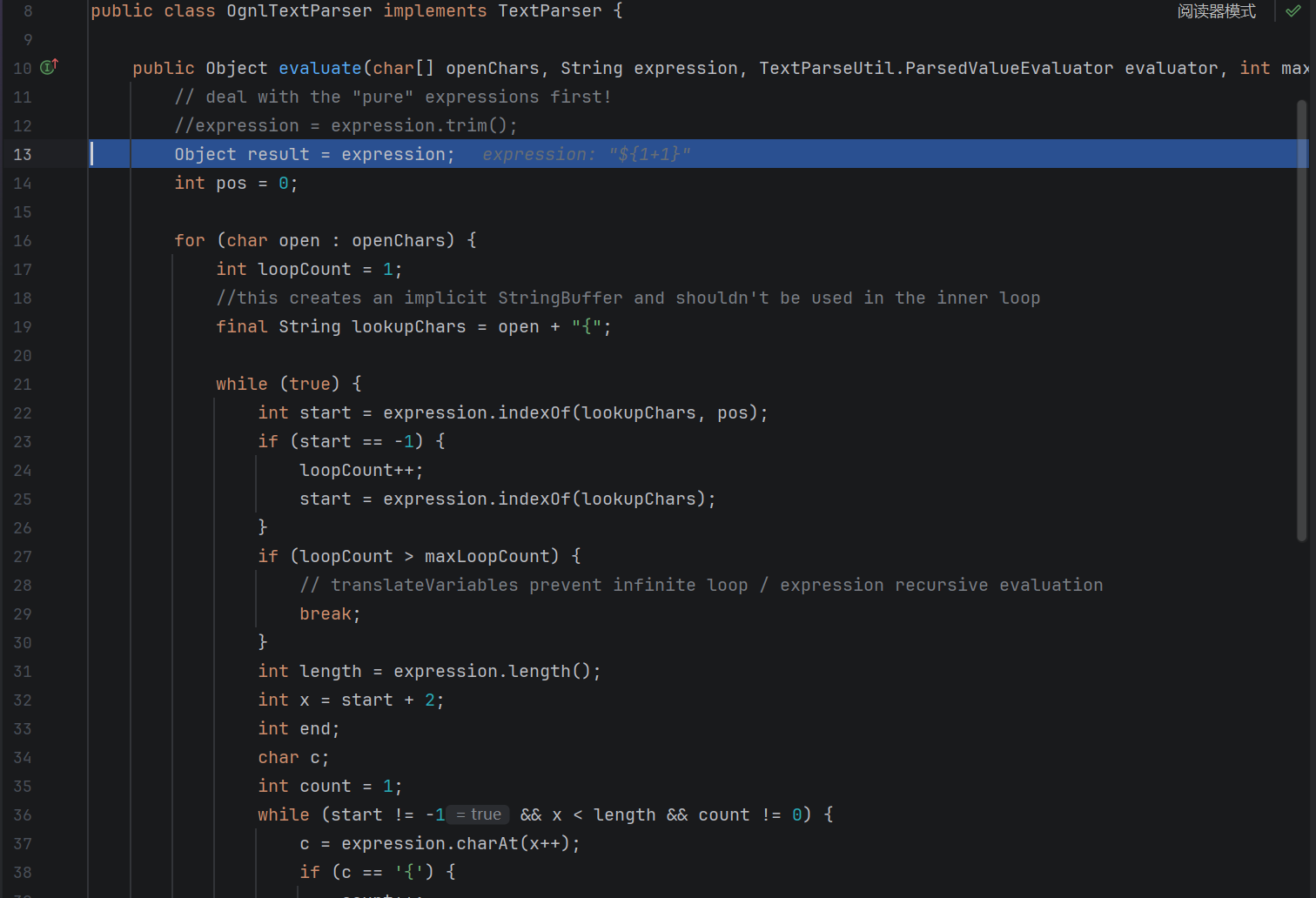Click gutter line number 13
The height and width of the screenshot is (898, 1316).
(23, 154)
